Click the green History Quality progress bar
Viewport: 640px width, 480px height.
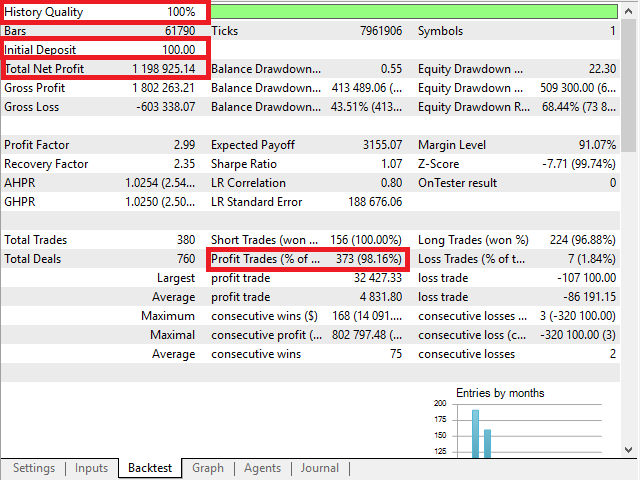tap(414, 11)
